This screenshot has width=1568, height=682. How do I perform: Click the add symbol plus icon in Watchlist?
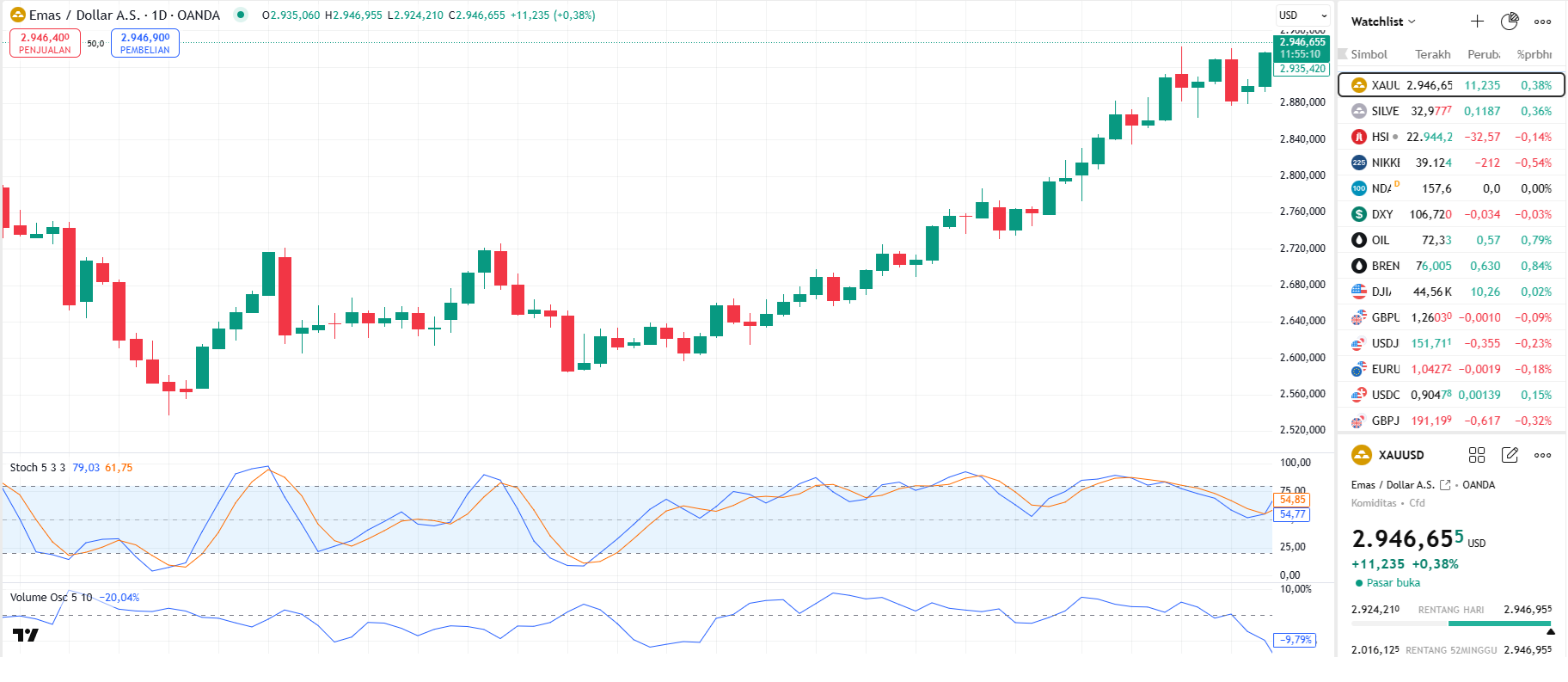(x=1477, y=22)
